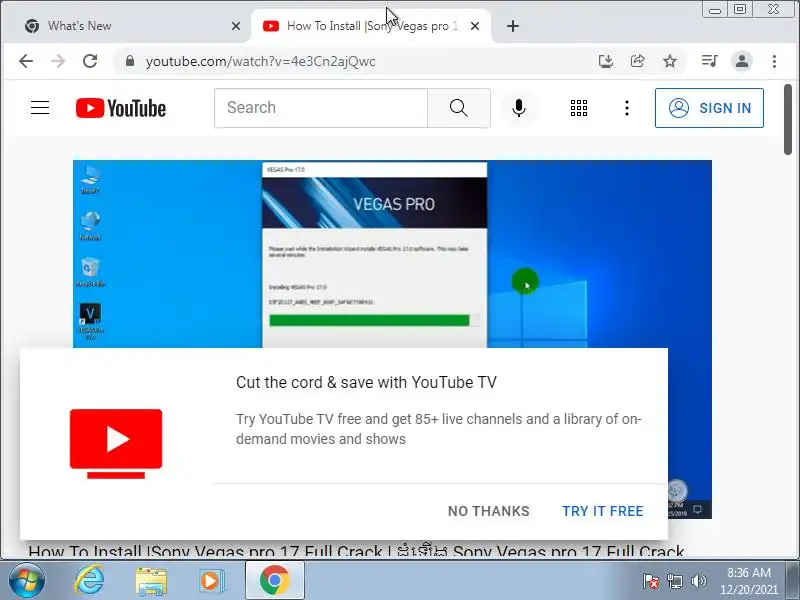Open the volume speaker icon in tray
Screen dimensions: 800x600
698,581
